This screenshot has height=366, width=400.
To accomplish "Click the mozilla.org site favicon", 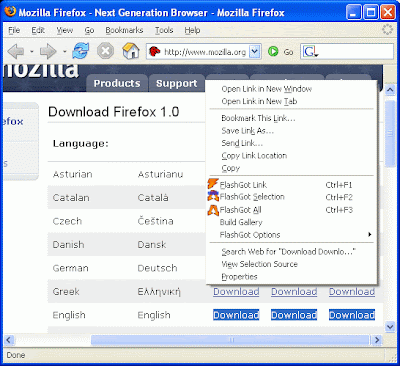I will tap(154, 52).
